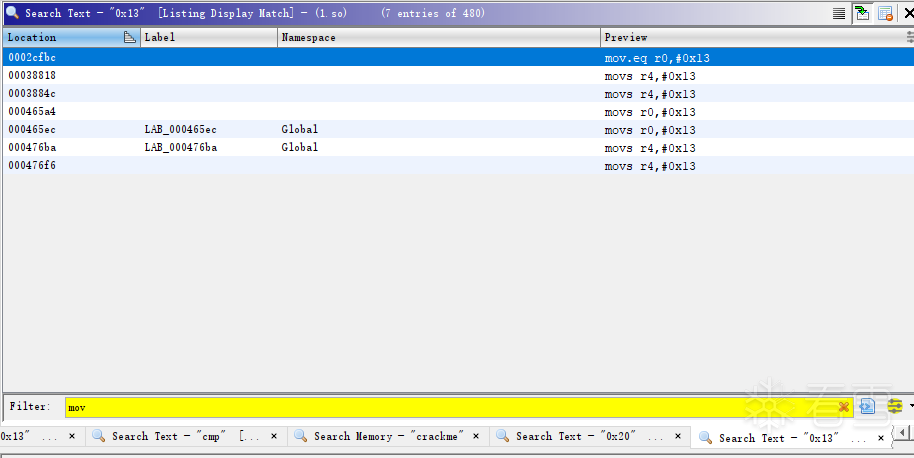The image size is (914, 458).
Task: Click preview movs r4,#0x13 in row 00038818
Action: click(650, 76)
